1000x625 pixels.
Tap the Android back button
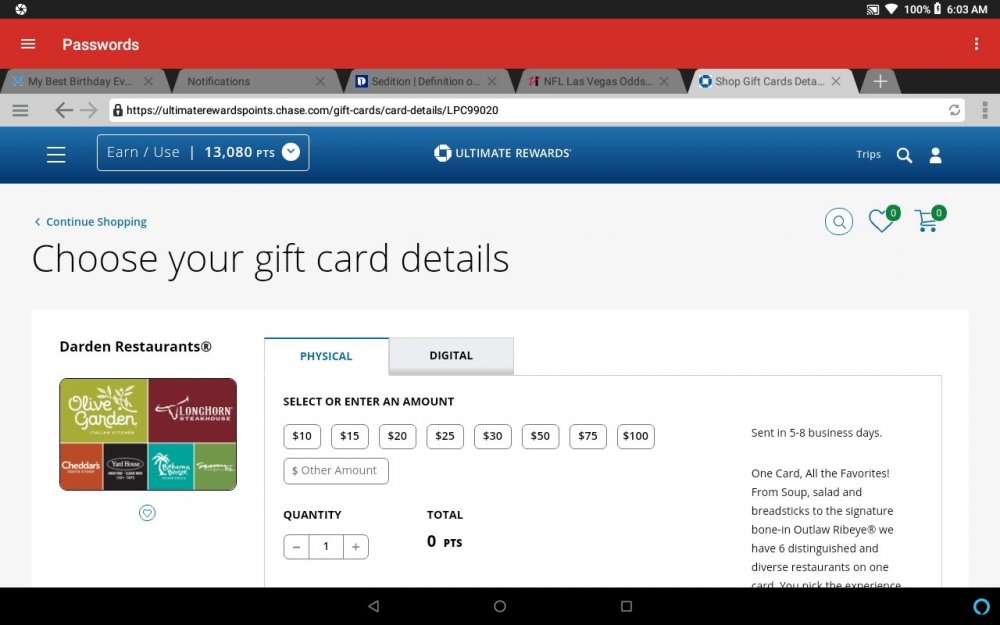coord(374,606)
